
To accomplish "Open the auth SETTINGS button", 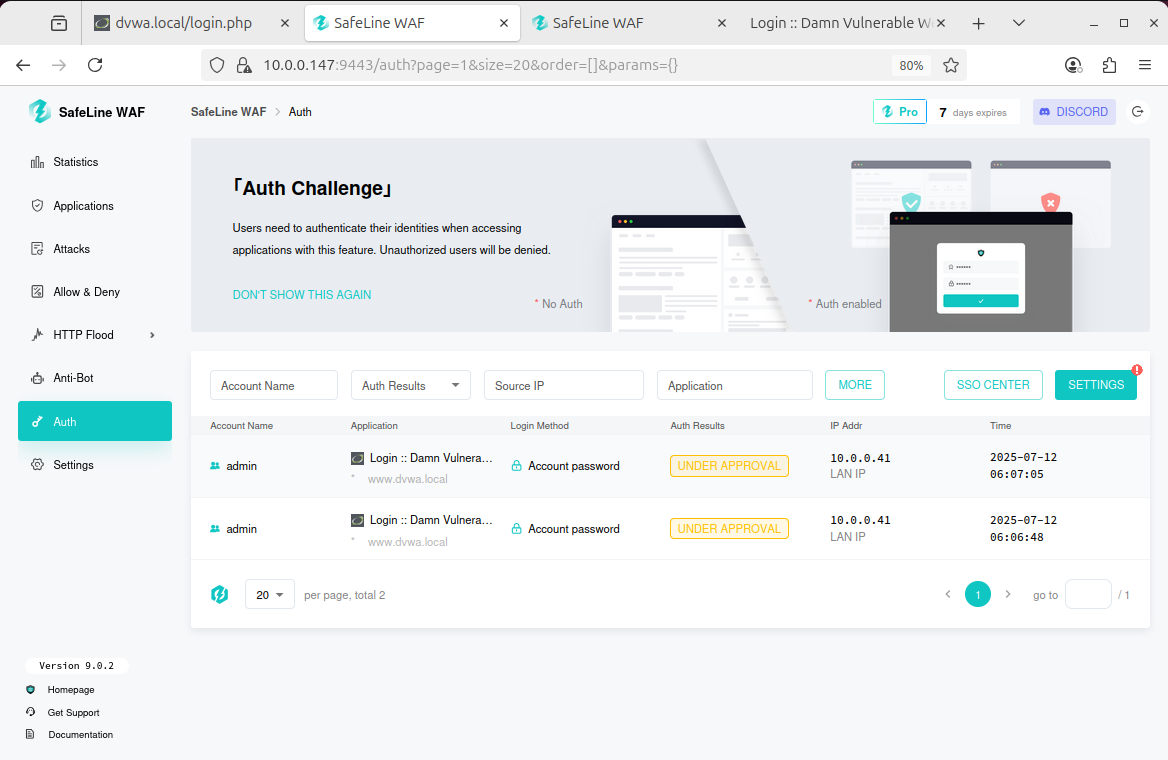I will tap(1096, 385).
